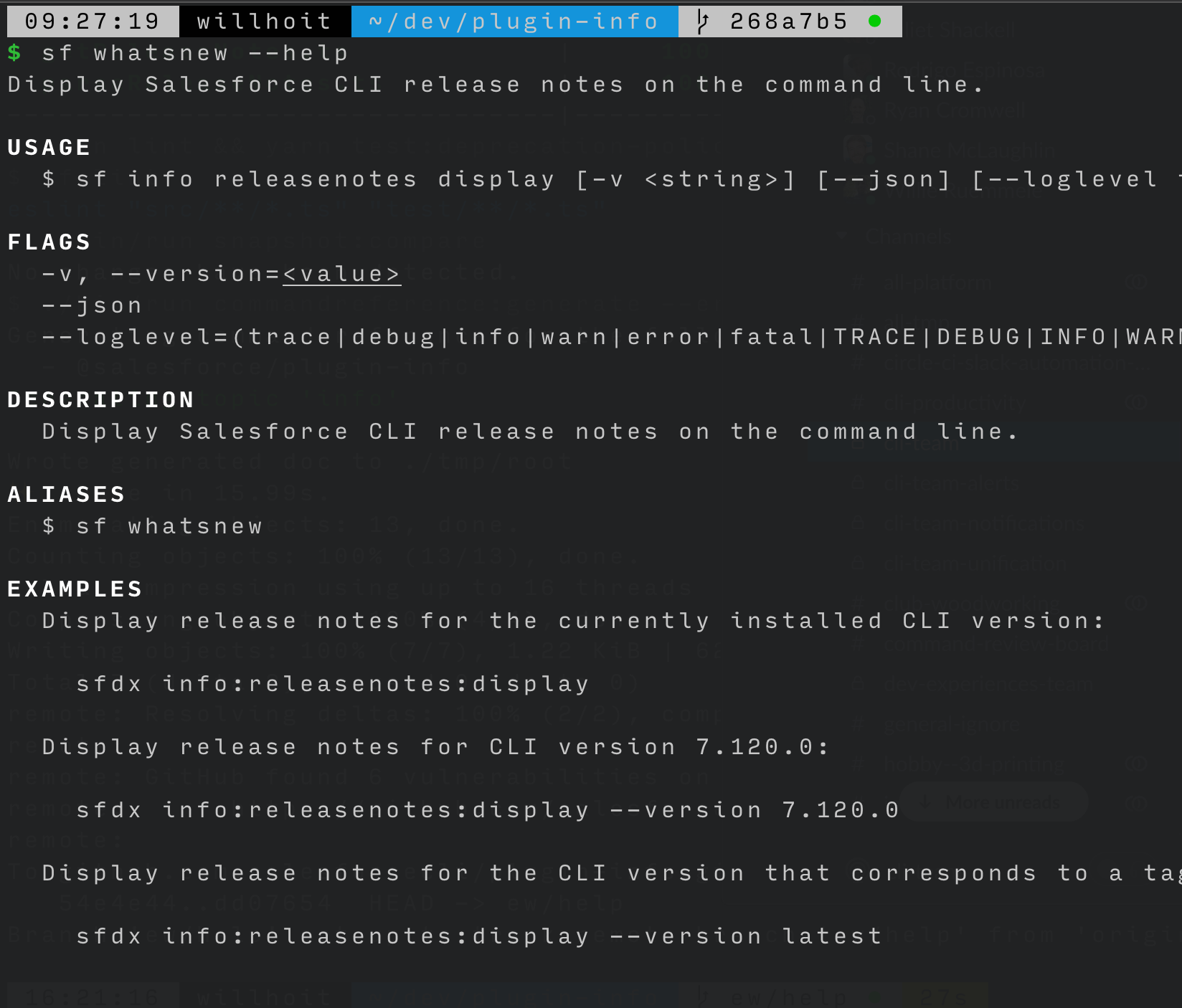
Task: Click the 268a7b5 commit hash
Action: point(789,22)
